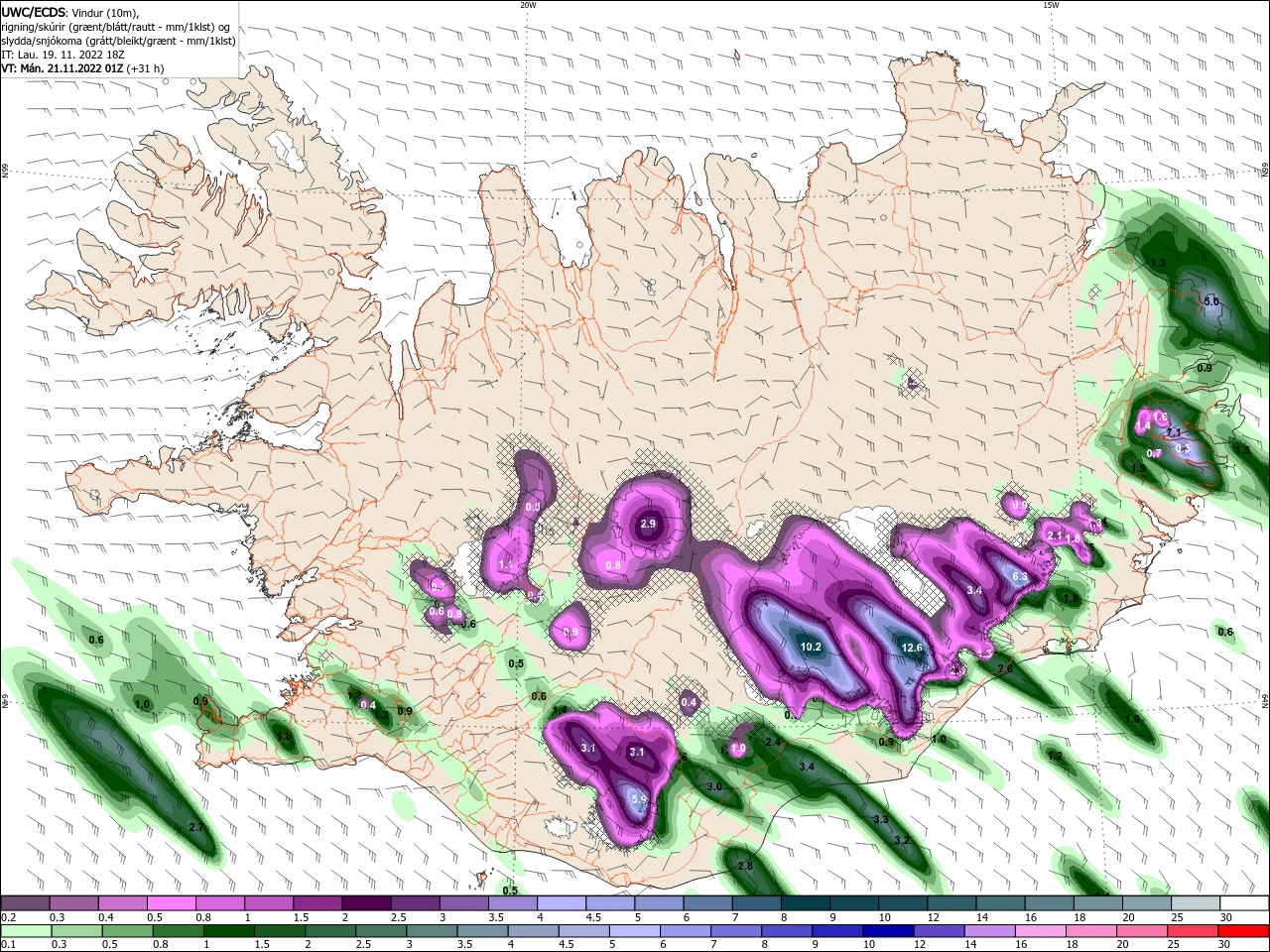
Task: Click the 20W longitude label
Action: (528, 5)
